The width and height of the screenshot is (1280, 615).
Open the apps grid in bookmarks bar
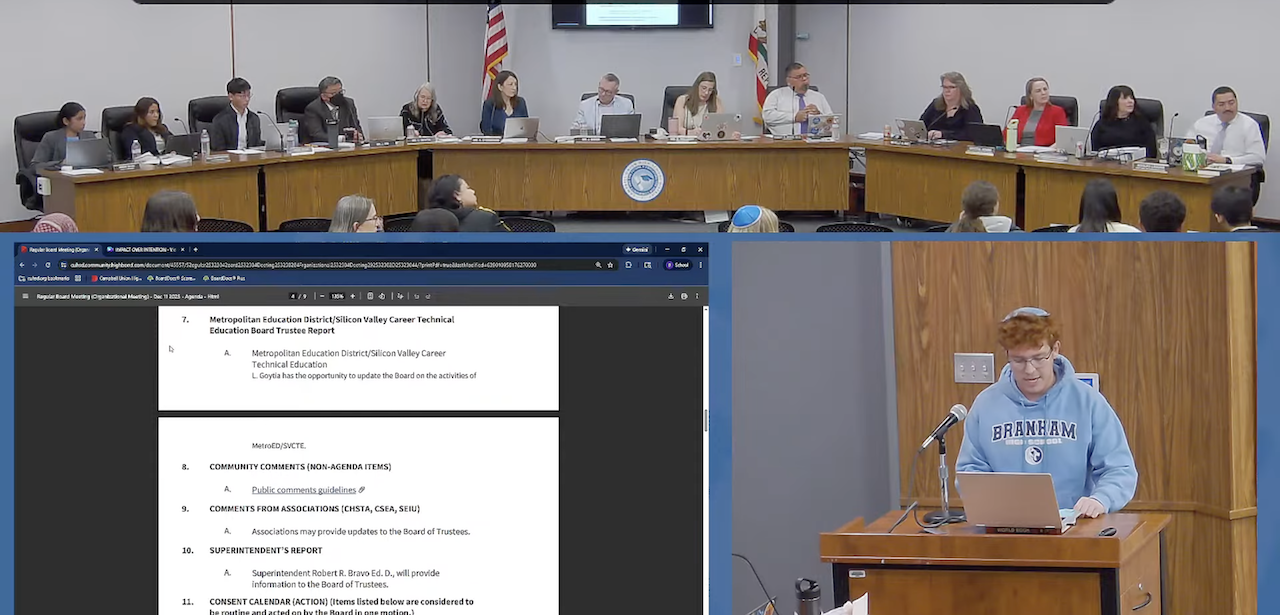tap(78, 278)
